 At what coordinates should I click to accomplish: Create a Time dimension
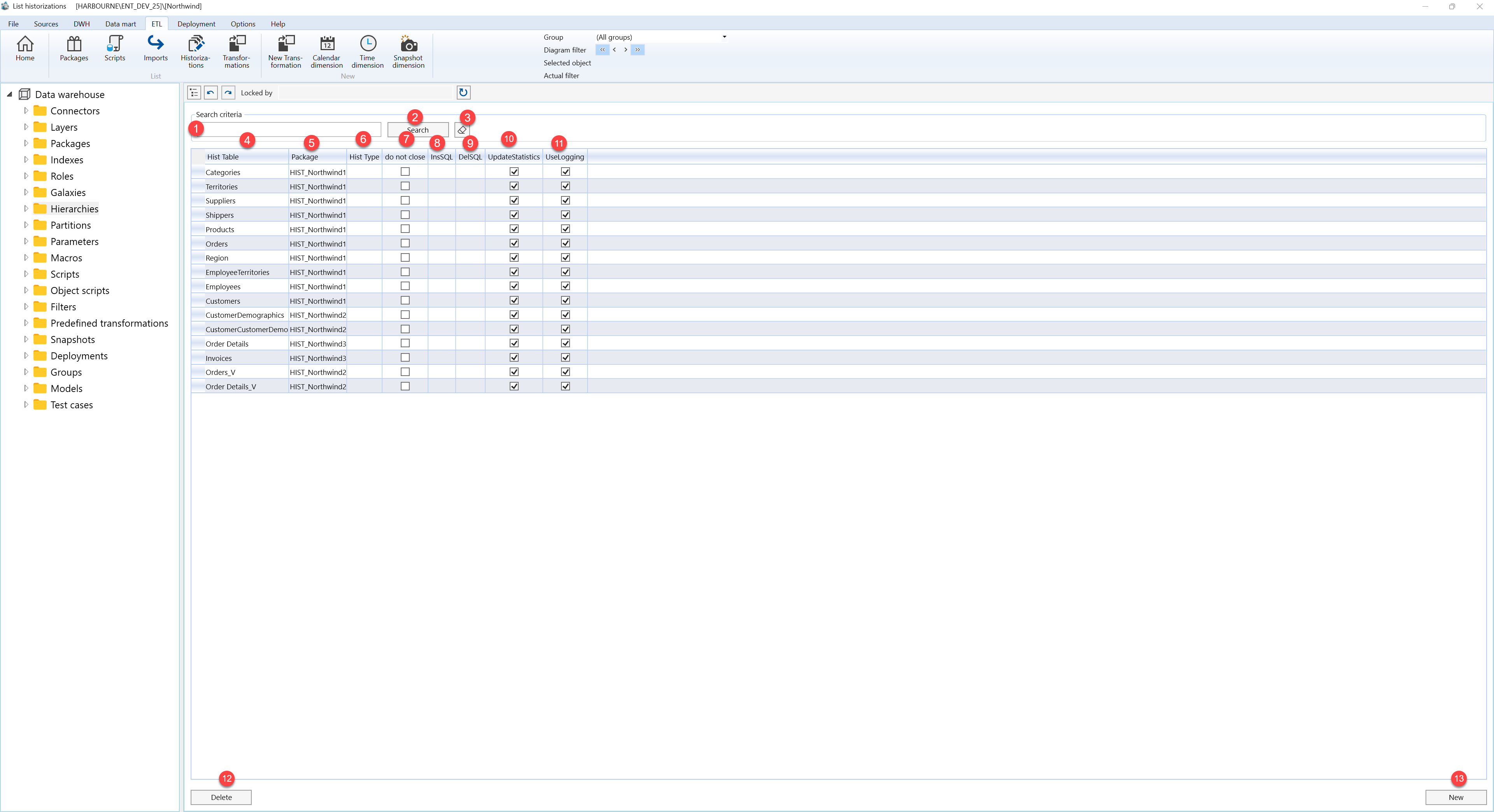(368, 52)
